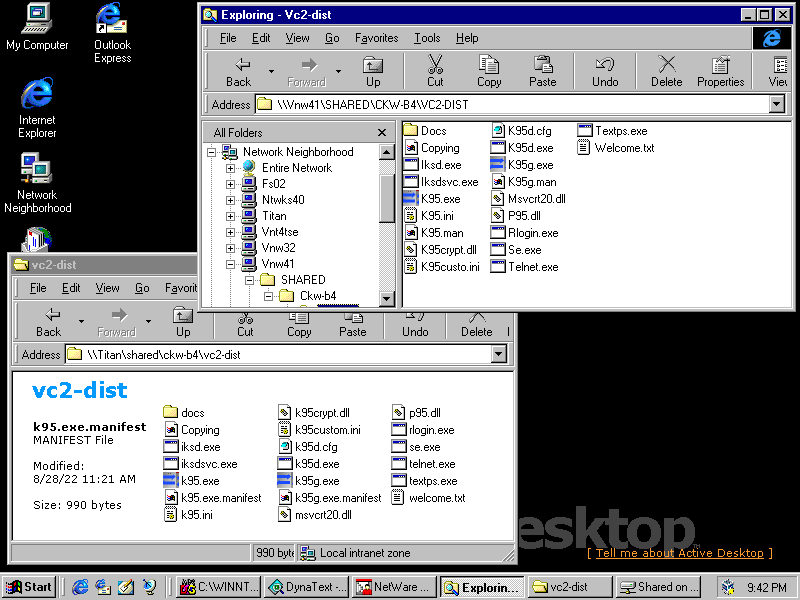Click Paste button in vc2-dist window toolbar
Screen dimensions: 800x600
point(353,327)
